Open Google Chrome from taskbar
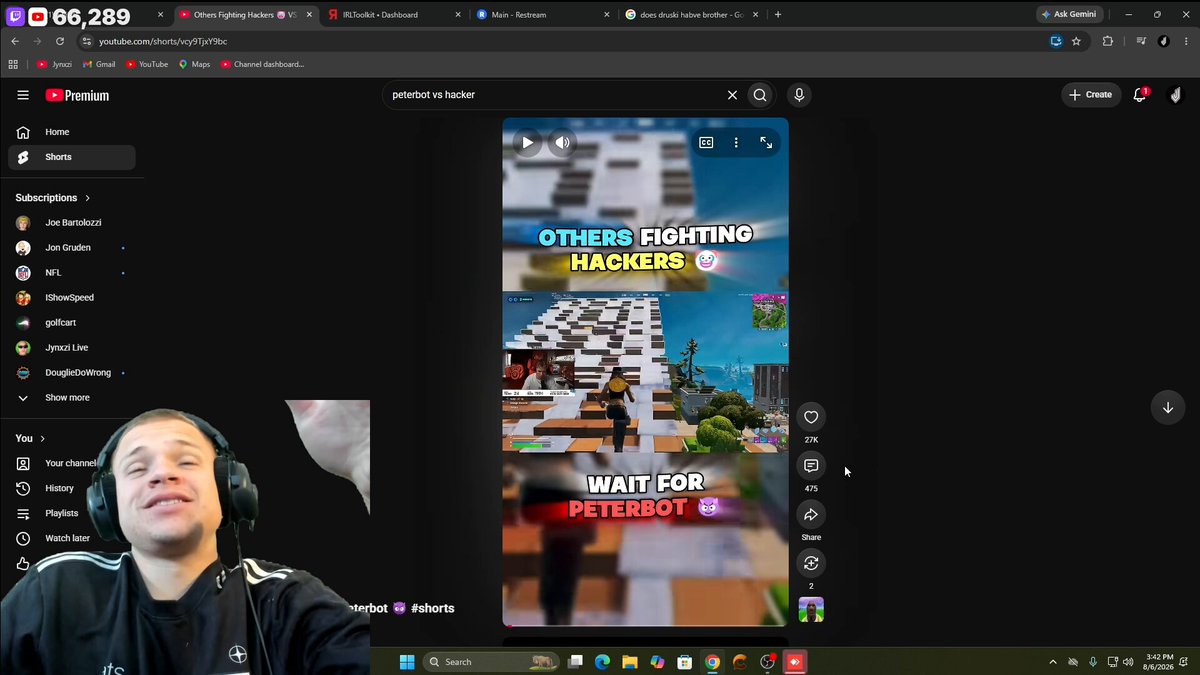Screen dimensions: 1200x675 [x=712, y=662]
